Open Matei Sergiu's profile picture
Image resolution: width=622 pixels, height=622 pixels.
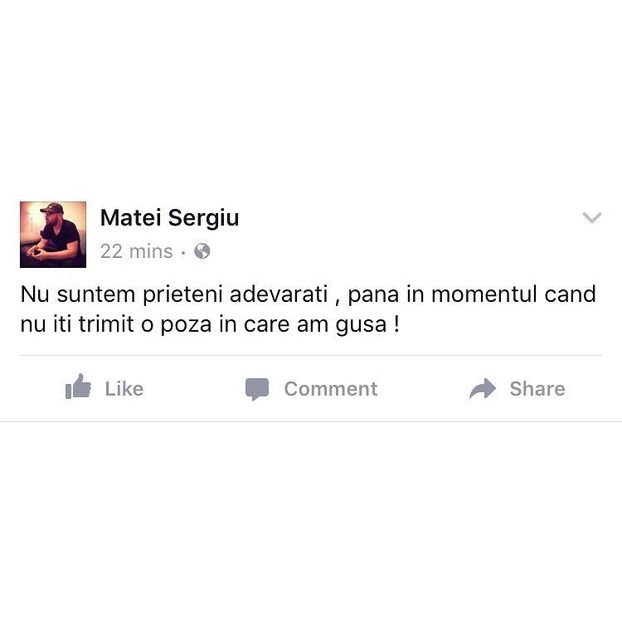[53, 234]
